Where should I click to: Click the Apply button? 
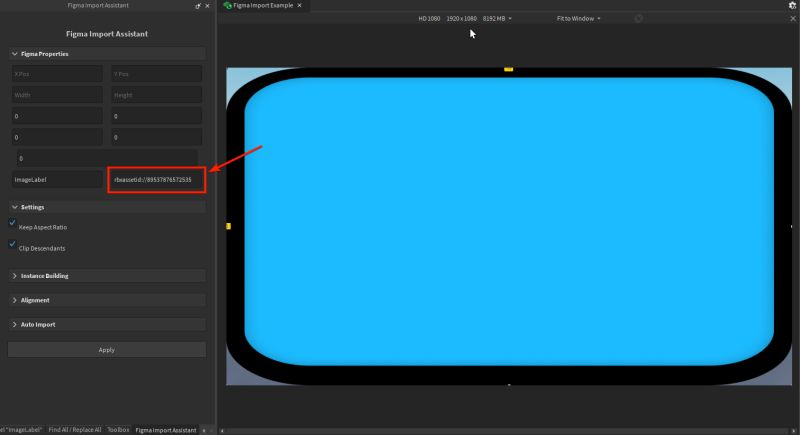coord(107,350)
